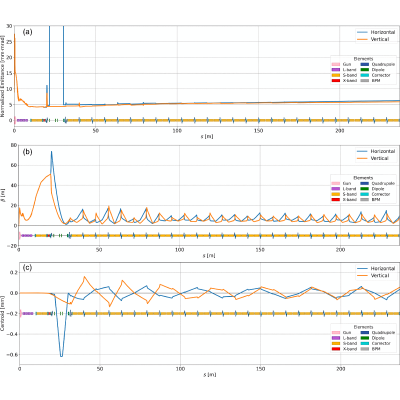Click the Dipole green swatch in panel (a) legend
Viewport: 400px width, 400px height.
pos(365,70)
